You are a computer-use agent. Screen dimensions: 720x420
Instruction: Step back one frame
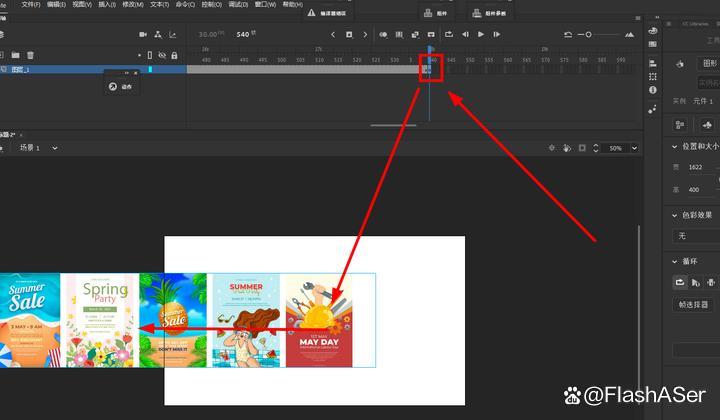465,34
